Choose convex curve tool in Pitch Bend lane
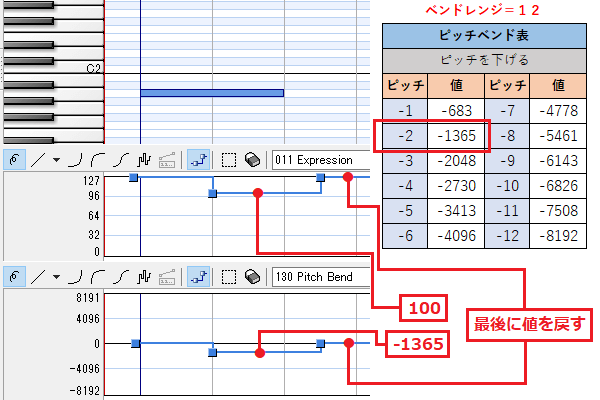Viewport: 600px width, 400px height. point(97,276)
